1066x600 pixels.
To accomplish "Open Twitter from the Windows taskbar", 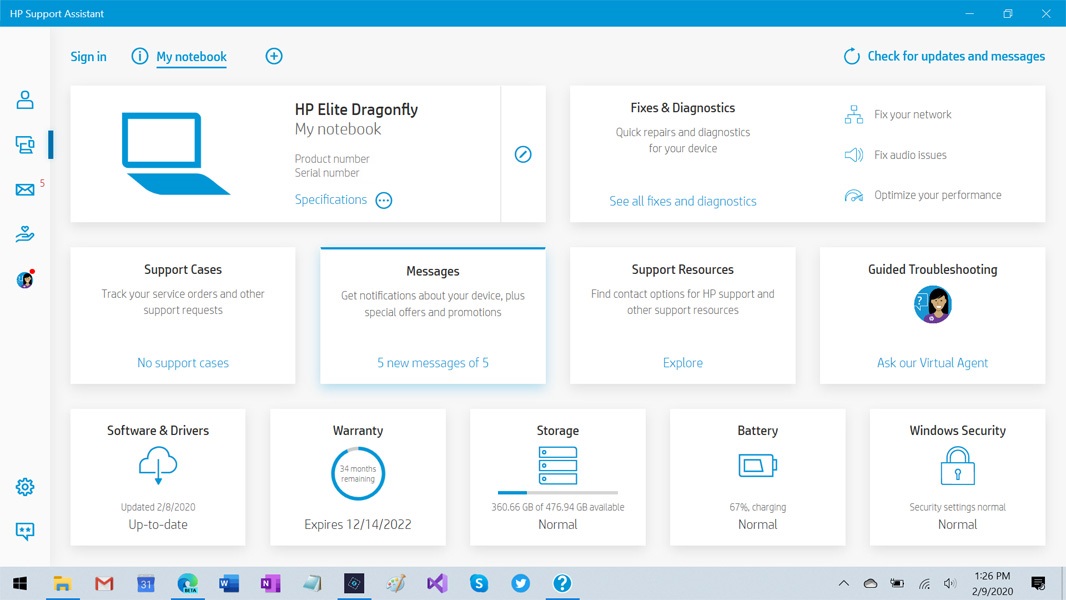I will (x=521, y=584).
